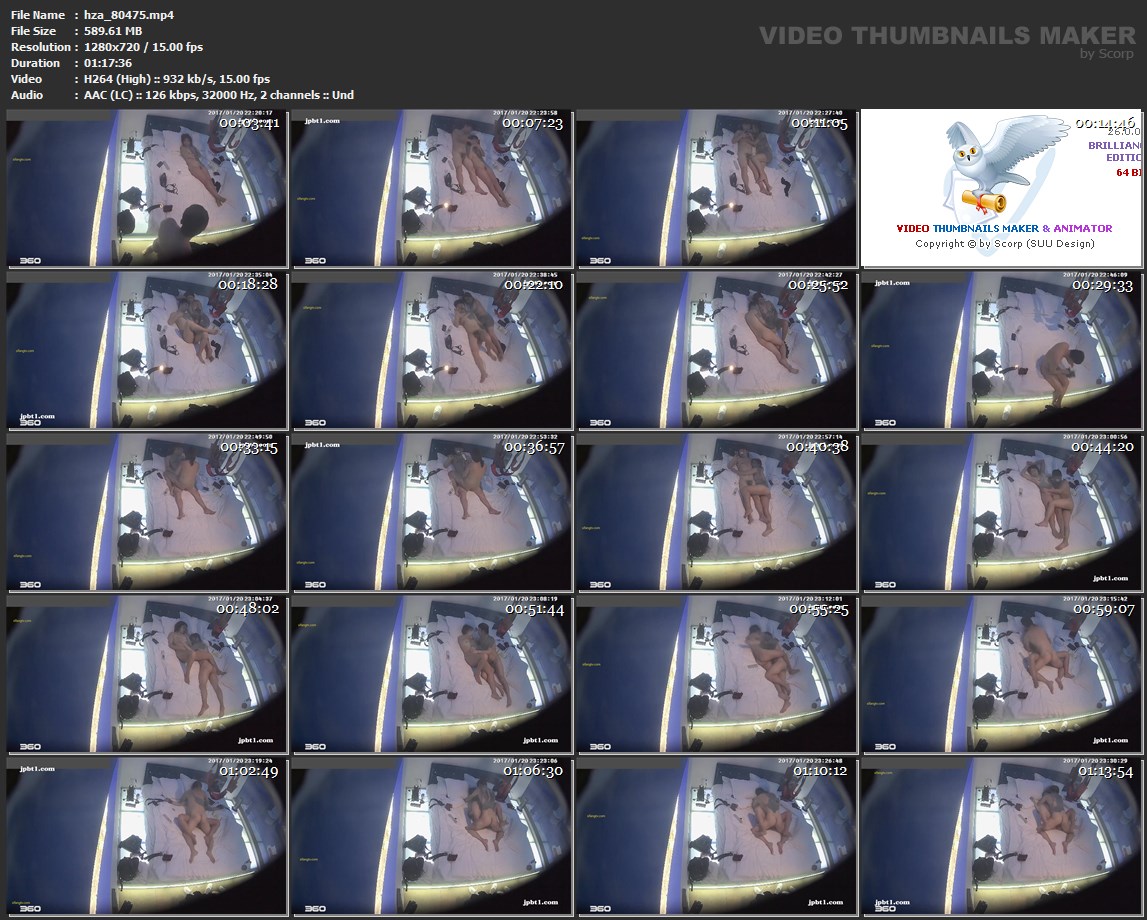Open the frame at 00:44:20
Viewport: 1147px width, 920px height.
pyautogui.click(x=1002, y=512)
